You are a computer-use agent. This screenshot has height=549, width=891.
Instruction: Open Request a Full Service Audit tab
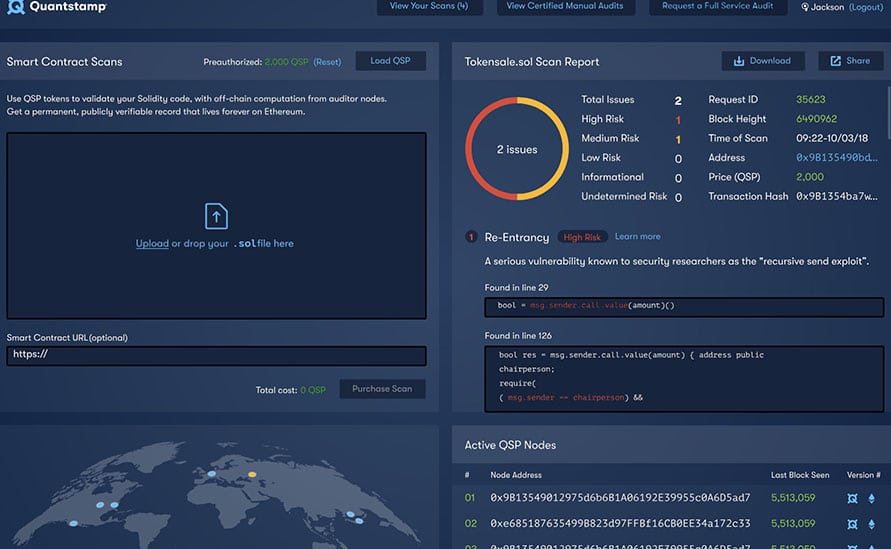(x=717, y=6)
